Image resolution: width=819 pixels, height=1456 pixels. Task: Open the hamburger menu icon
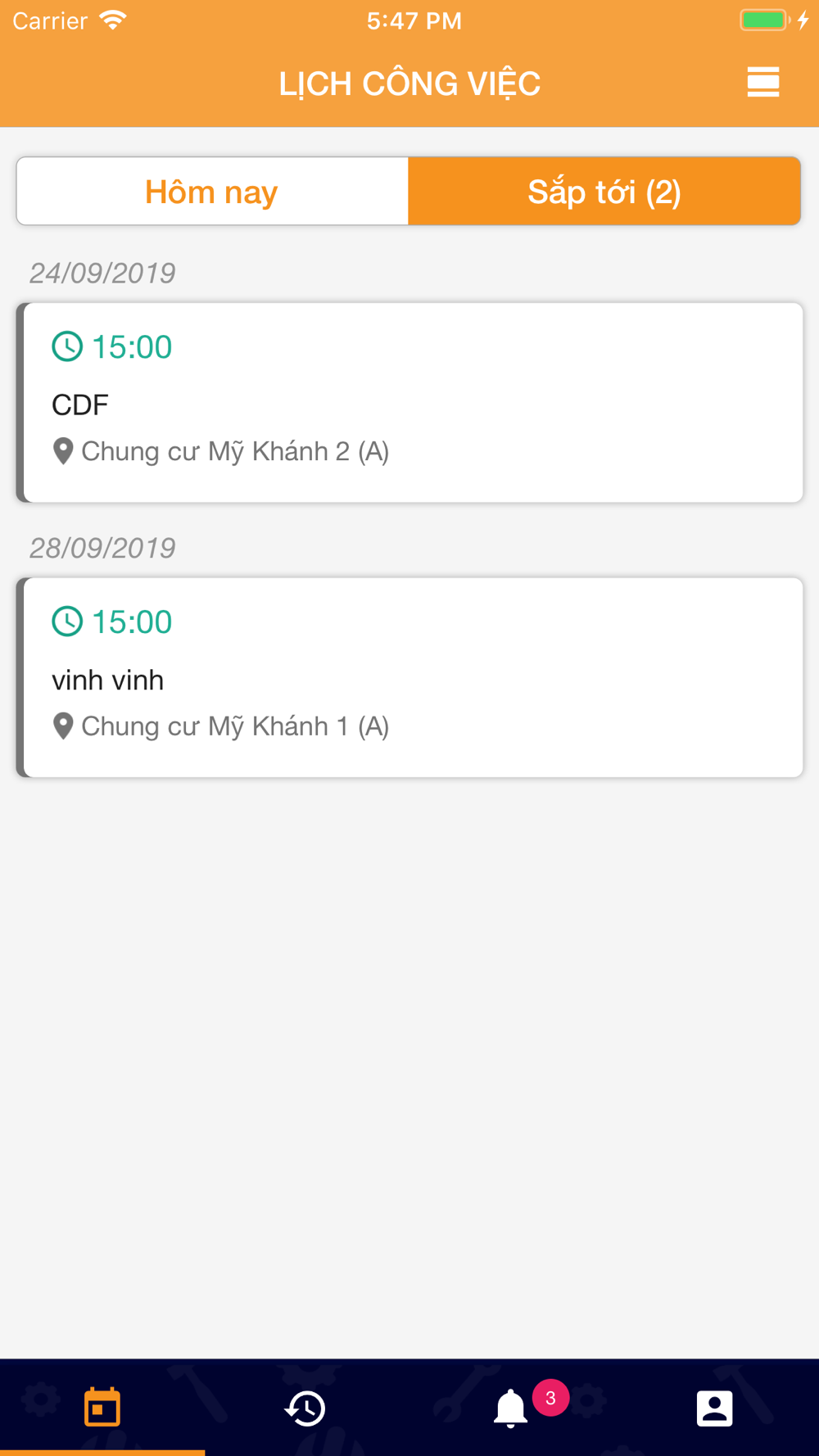(762, 83)
